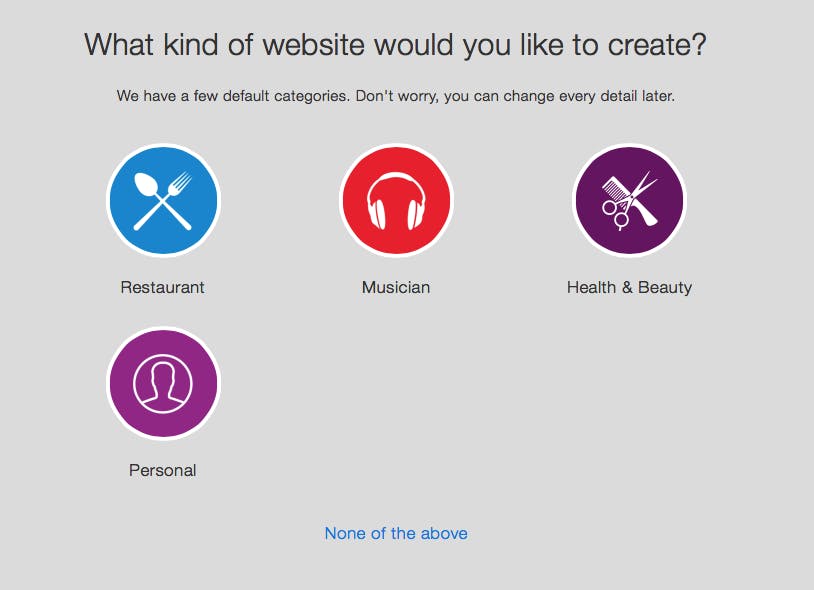Click the right earcup of the headphones
814x590 pixels.
[x=416, y=213]
